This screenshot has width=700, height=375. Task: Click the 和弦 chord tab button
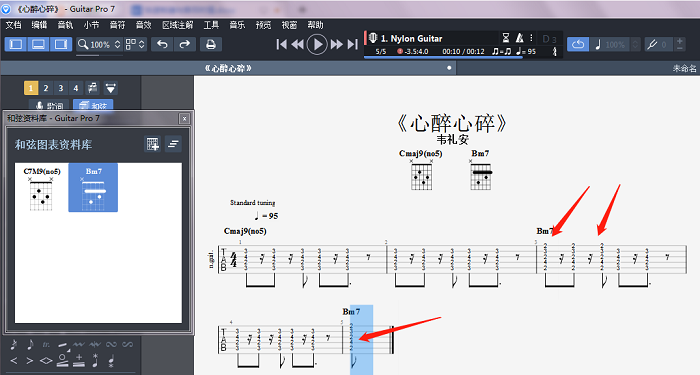point(93,106)
